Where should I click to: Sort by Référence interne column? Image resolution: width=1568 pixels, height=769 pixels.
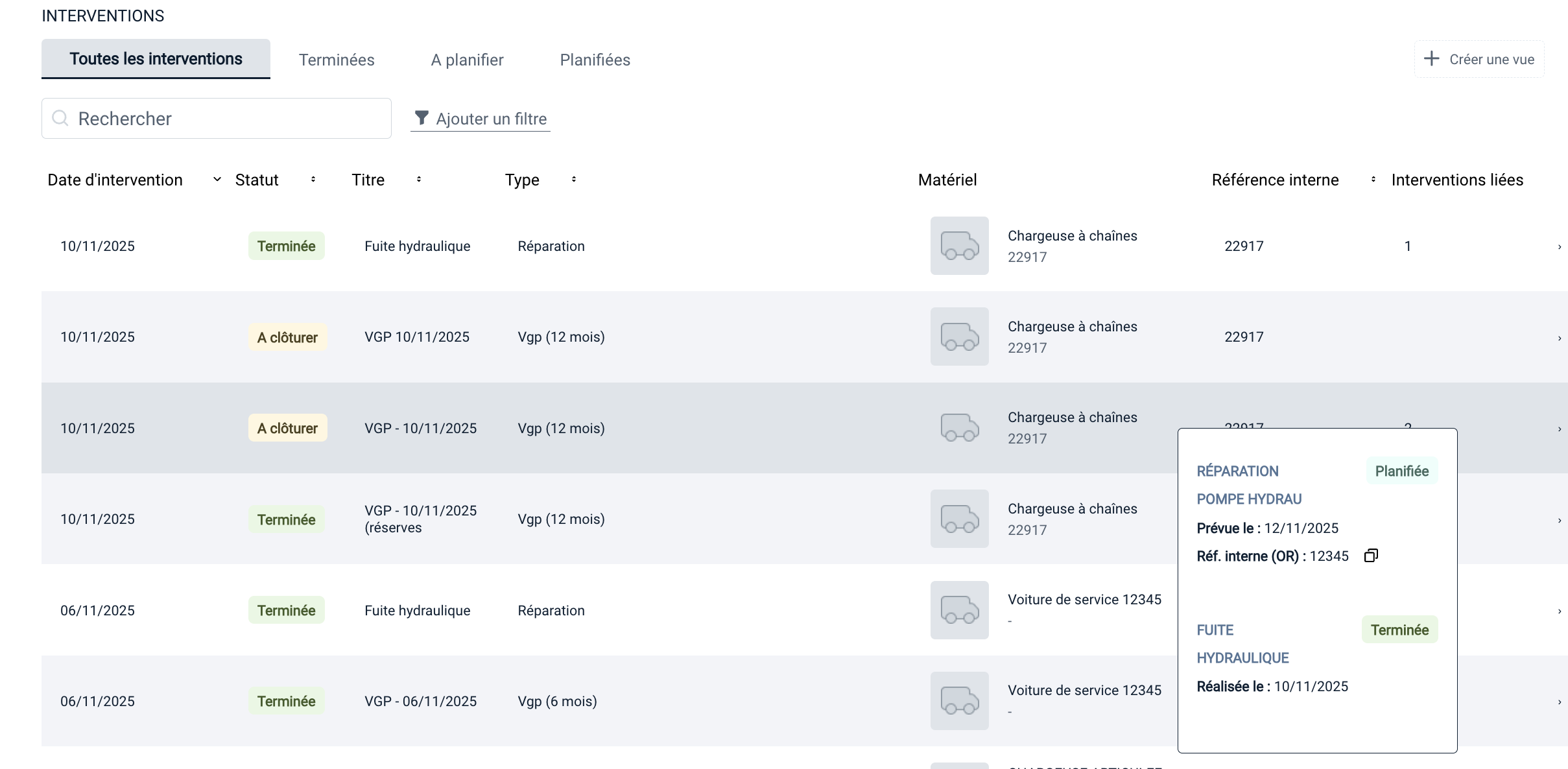click(x=1373, y=180)
